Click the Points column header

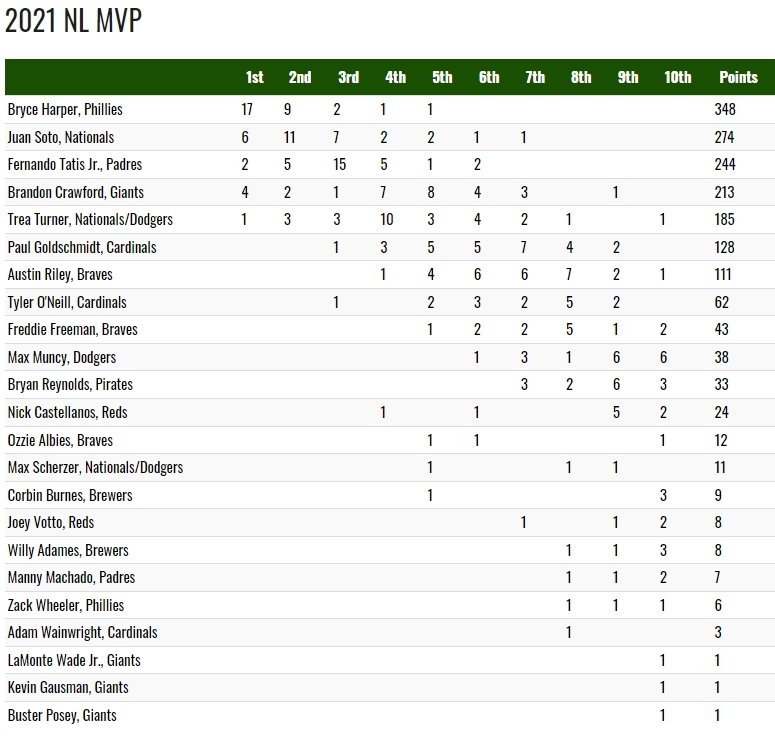click(x=738, y=77)
